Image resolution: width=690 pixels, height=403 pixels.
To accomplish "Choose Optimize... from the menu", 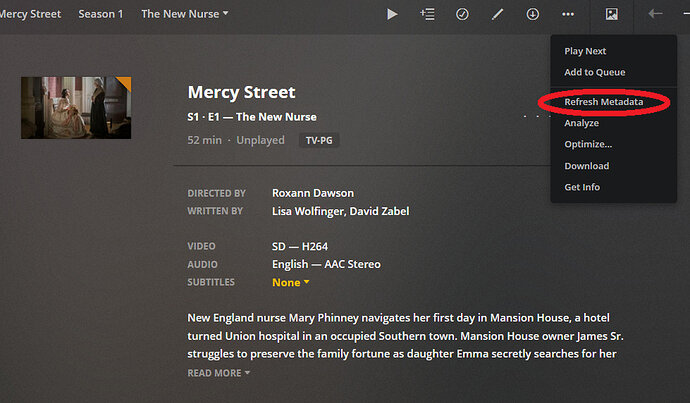I will (588, 144).
